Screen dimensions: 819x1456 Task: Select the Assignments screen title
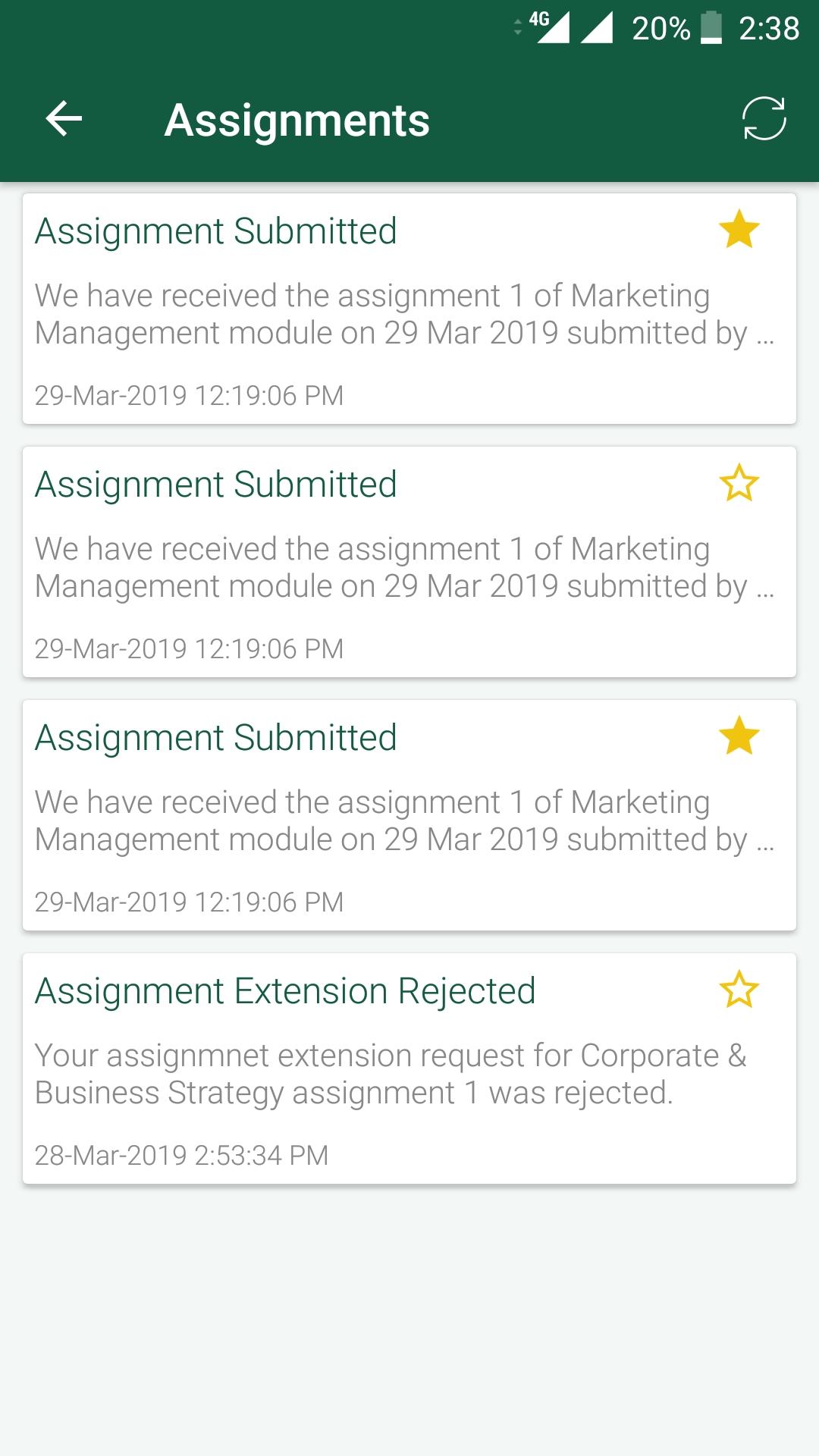click(297, 121)
